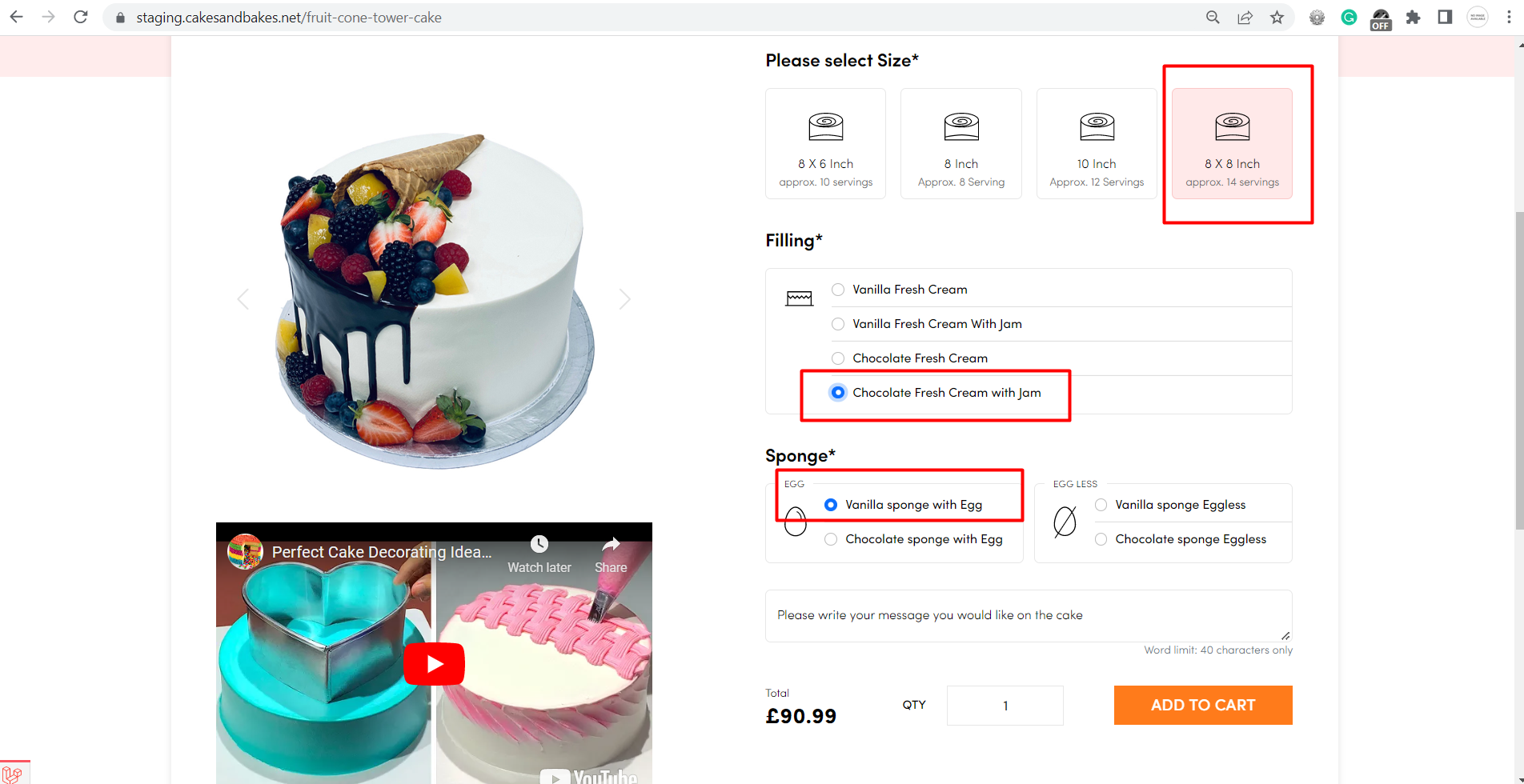Open the browser extensions puzzle icon
The image size is (1524, 784).
pos(1414,17)
